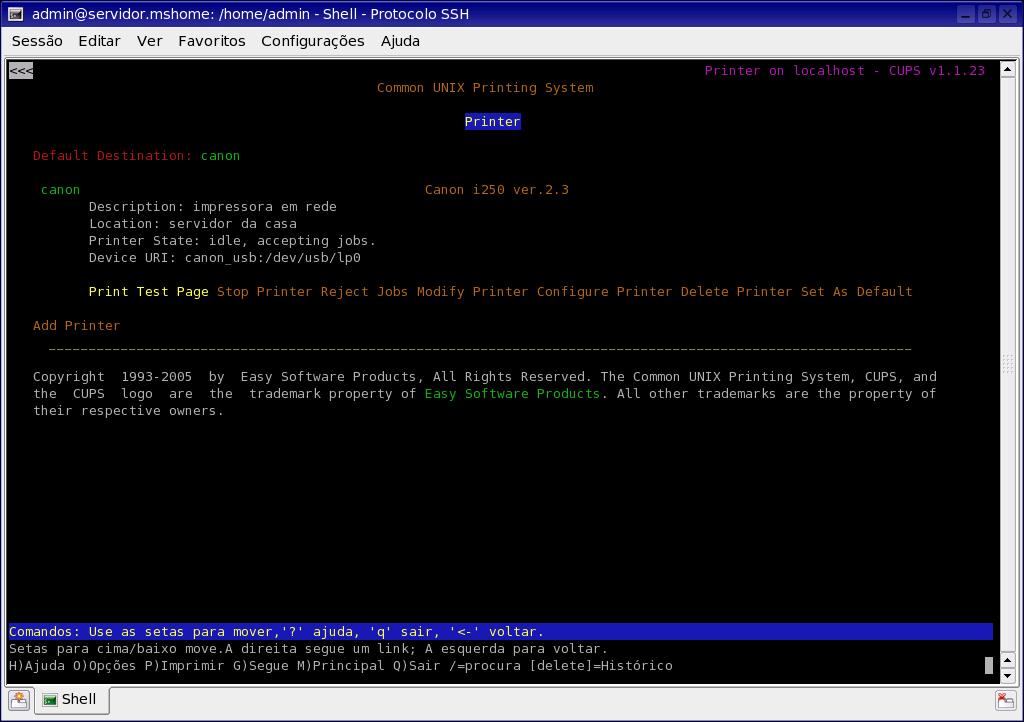Click the terminal icon in title bar
This screenshot has height=722, width=1024.
tap(16, 14)
